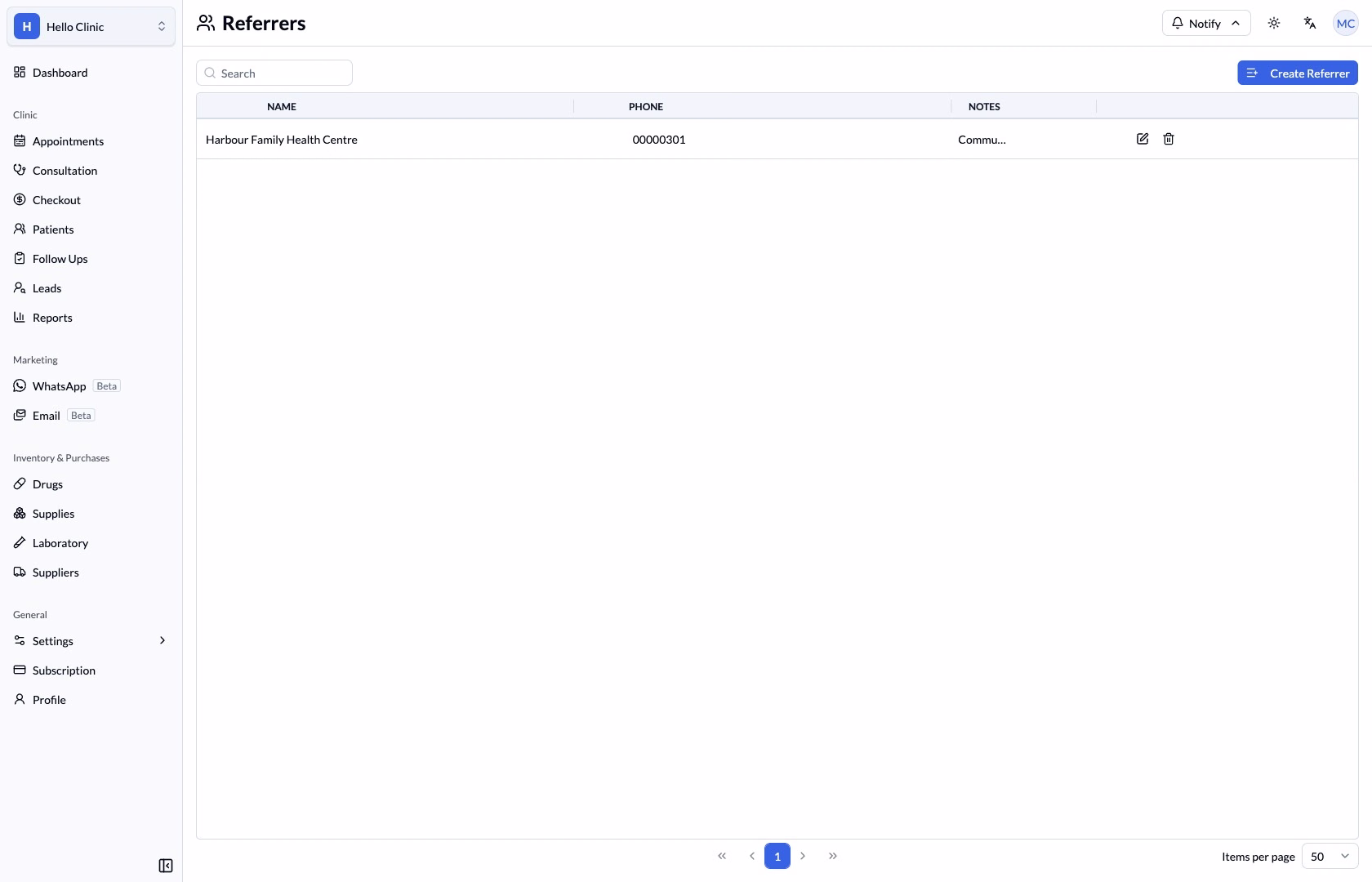Go to first page with double-left arrows
Image resolution: width=1372 pixels, height=882 pixels.
[722, 856]
